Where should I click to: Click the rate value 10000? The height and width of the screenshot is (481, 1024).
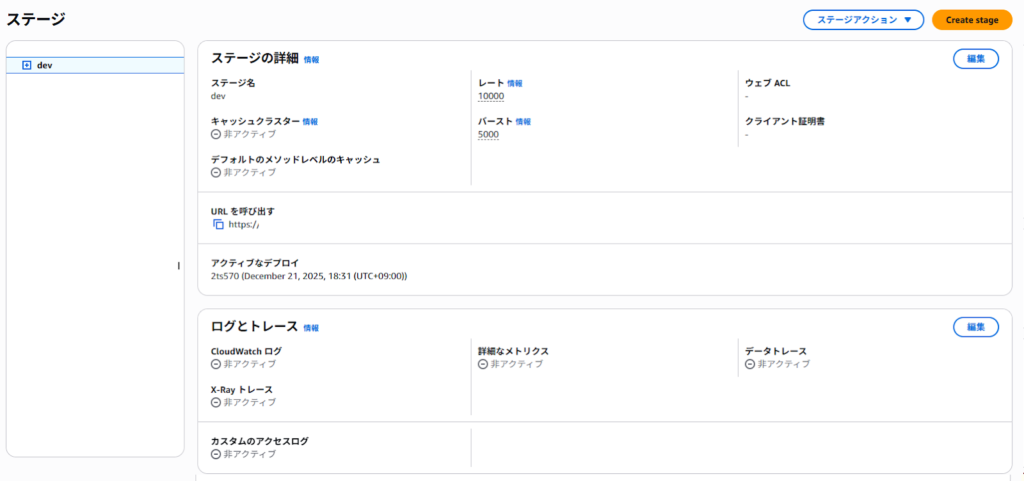point(491,96)
